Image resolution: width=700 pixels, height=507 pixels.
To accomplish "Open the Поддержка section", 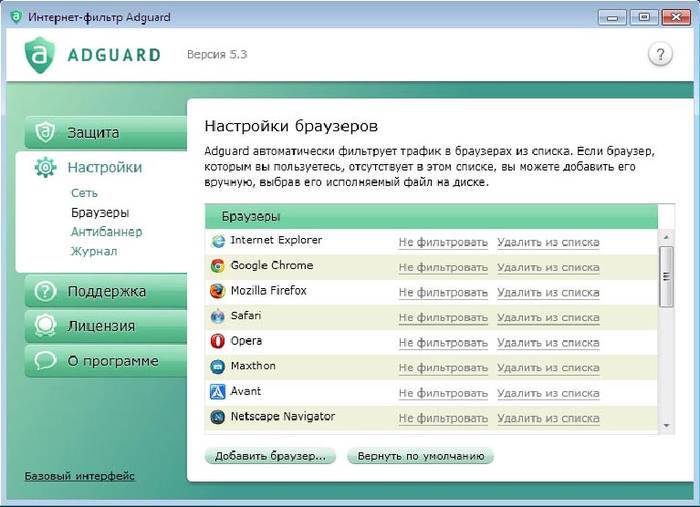I will click(106, 291).
